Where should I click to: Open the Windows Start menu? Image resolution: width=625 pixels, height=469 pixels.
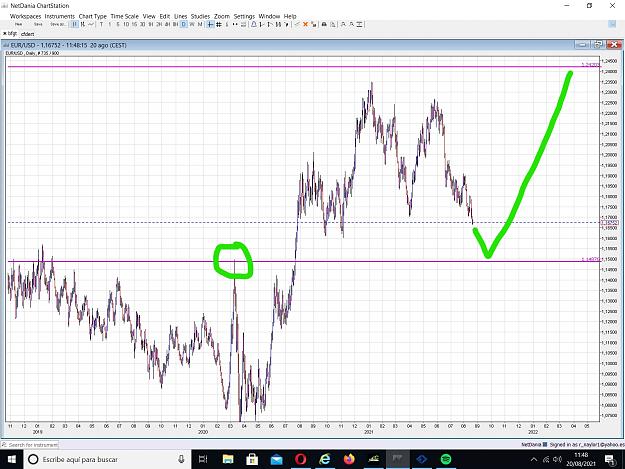pos(12,459)
